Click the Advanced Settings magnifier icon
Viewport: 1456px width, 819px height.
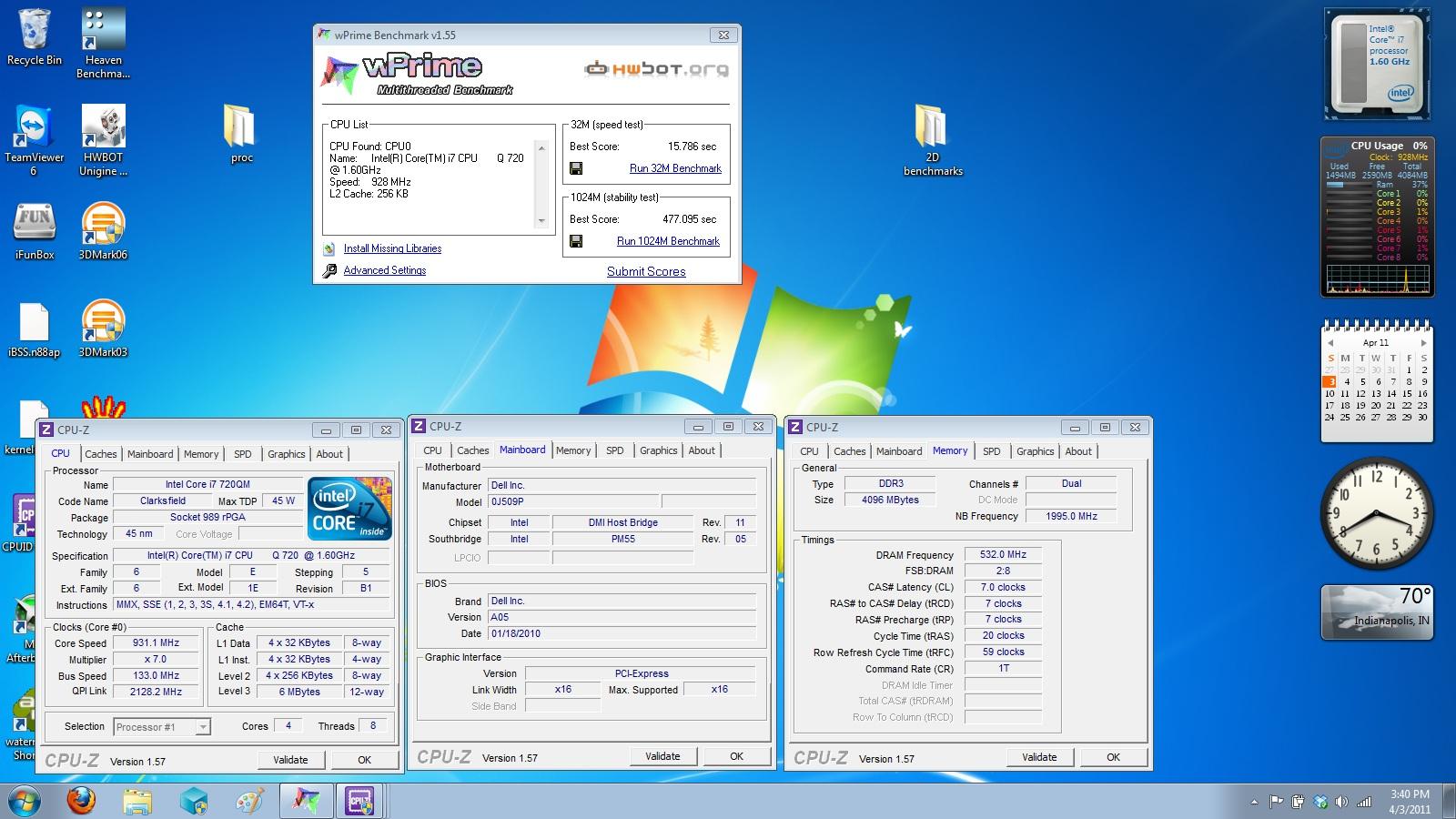tap(329, 270)
